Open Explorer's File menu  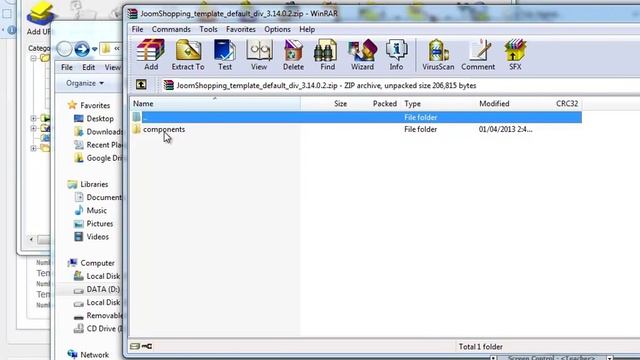[67, 67]
